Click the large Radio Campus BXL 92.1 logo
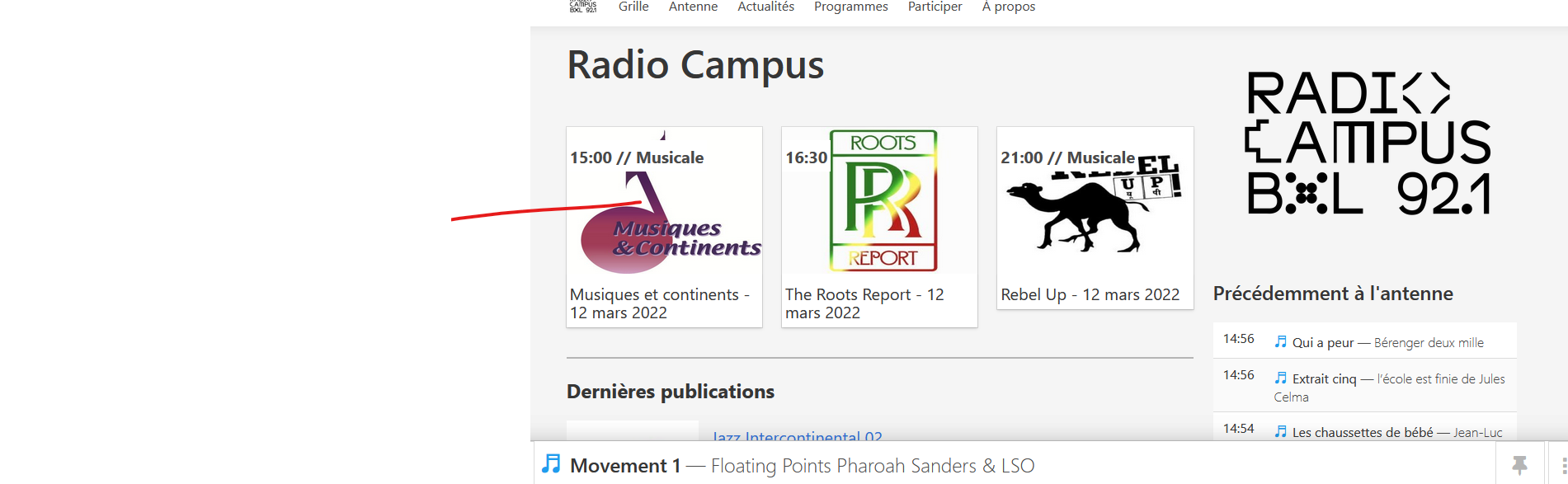 coord(1368,143)
